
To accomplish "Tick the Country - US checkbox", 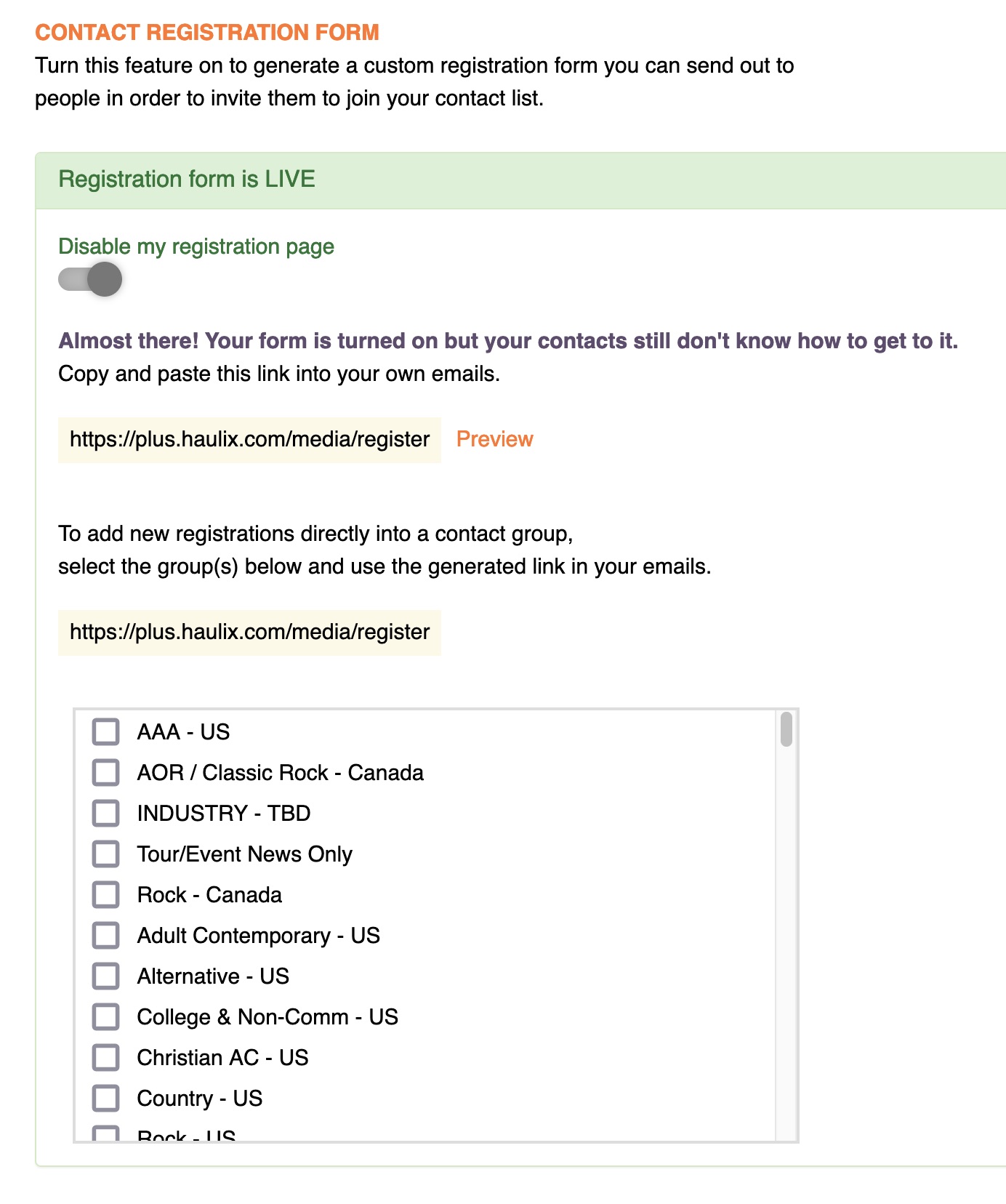I will (105, 1099).
